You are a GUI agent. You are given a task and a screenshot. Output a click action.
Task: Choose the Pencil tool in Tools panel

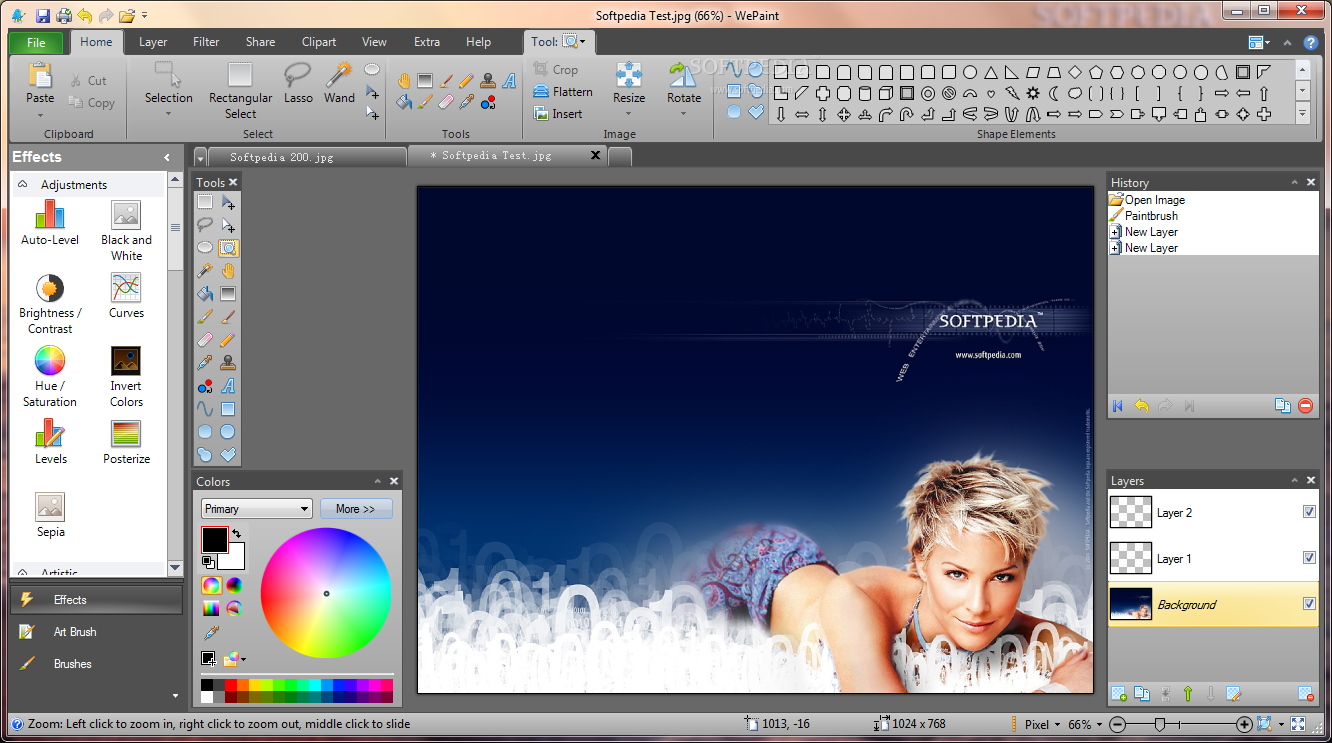click(x=228, y=340)
